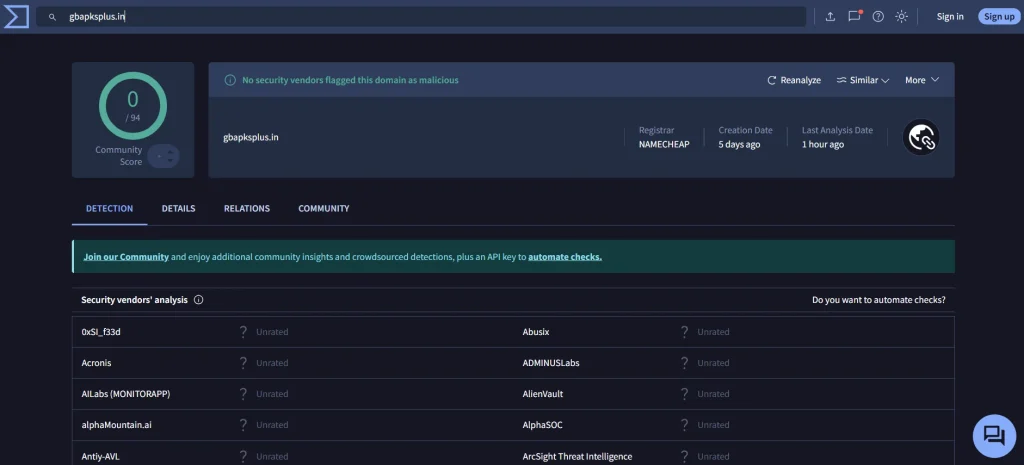
Task: Click the gbapksplus.in search field
Action: [x=421, y=17]
